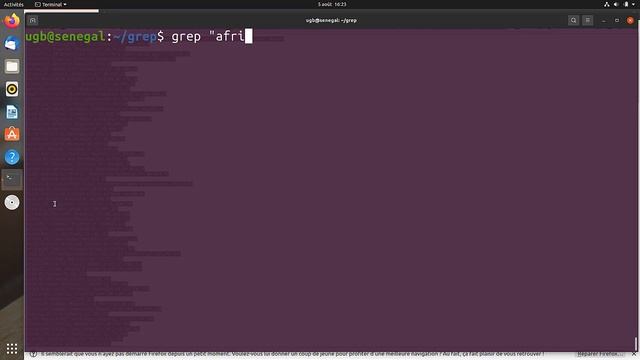Dismiss the Firefox notification bar with the X
This screenshot has height=360, width=640.
coord(634,354)
